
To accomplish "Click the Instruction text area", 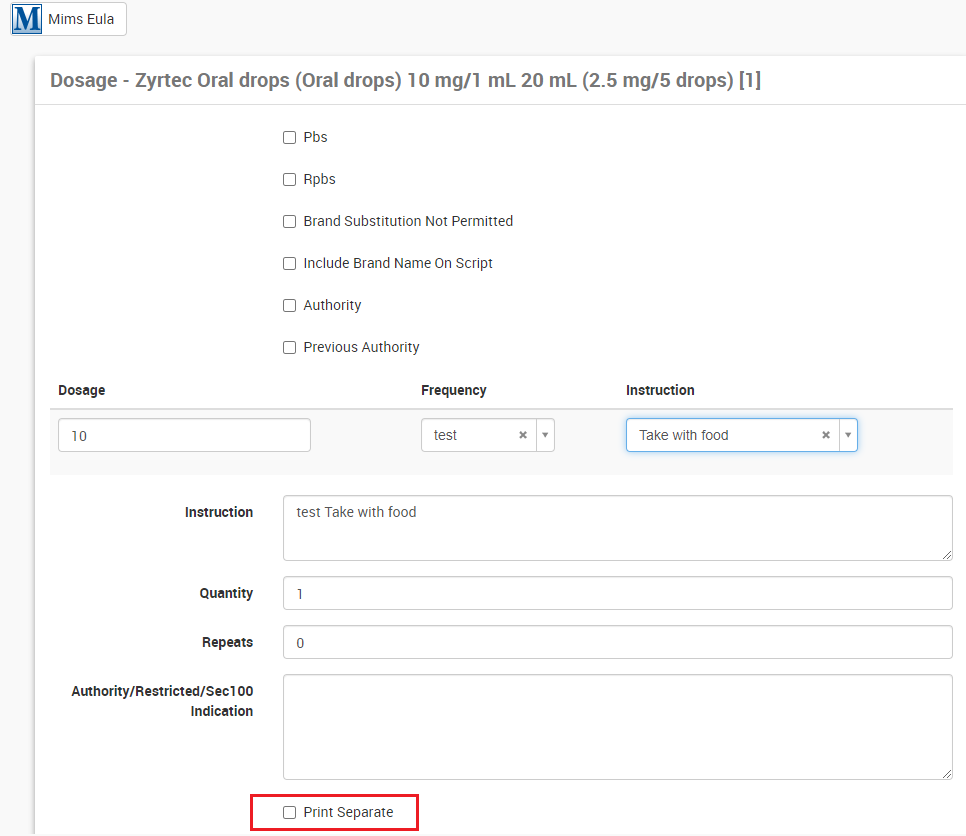I will [x=618, y=528].
